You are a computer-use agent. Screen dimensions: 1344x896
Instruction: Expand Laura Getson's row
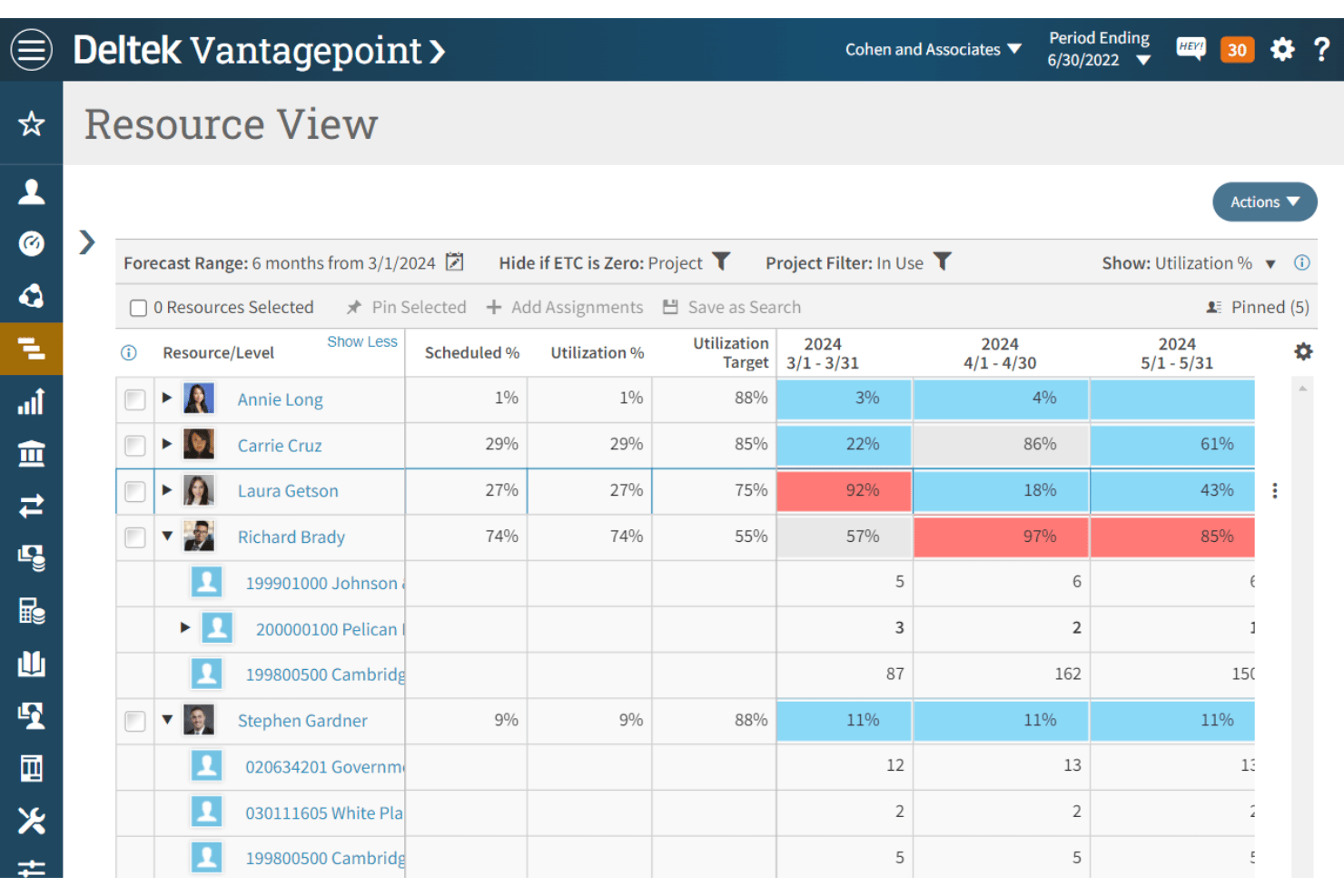tap(167, 489)
